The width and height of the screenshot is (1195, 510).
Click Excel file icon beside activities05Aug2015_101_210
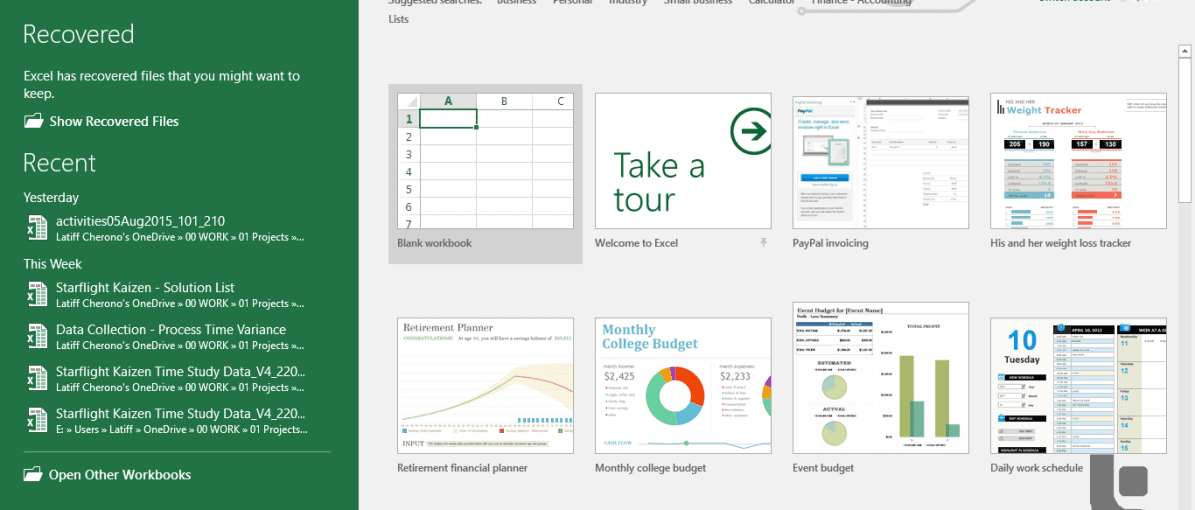click(x=37, y=228)
